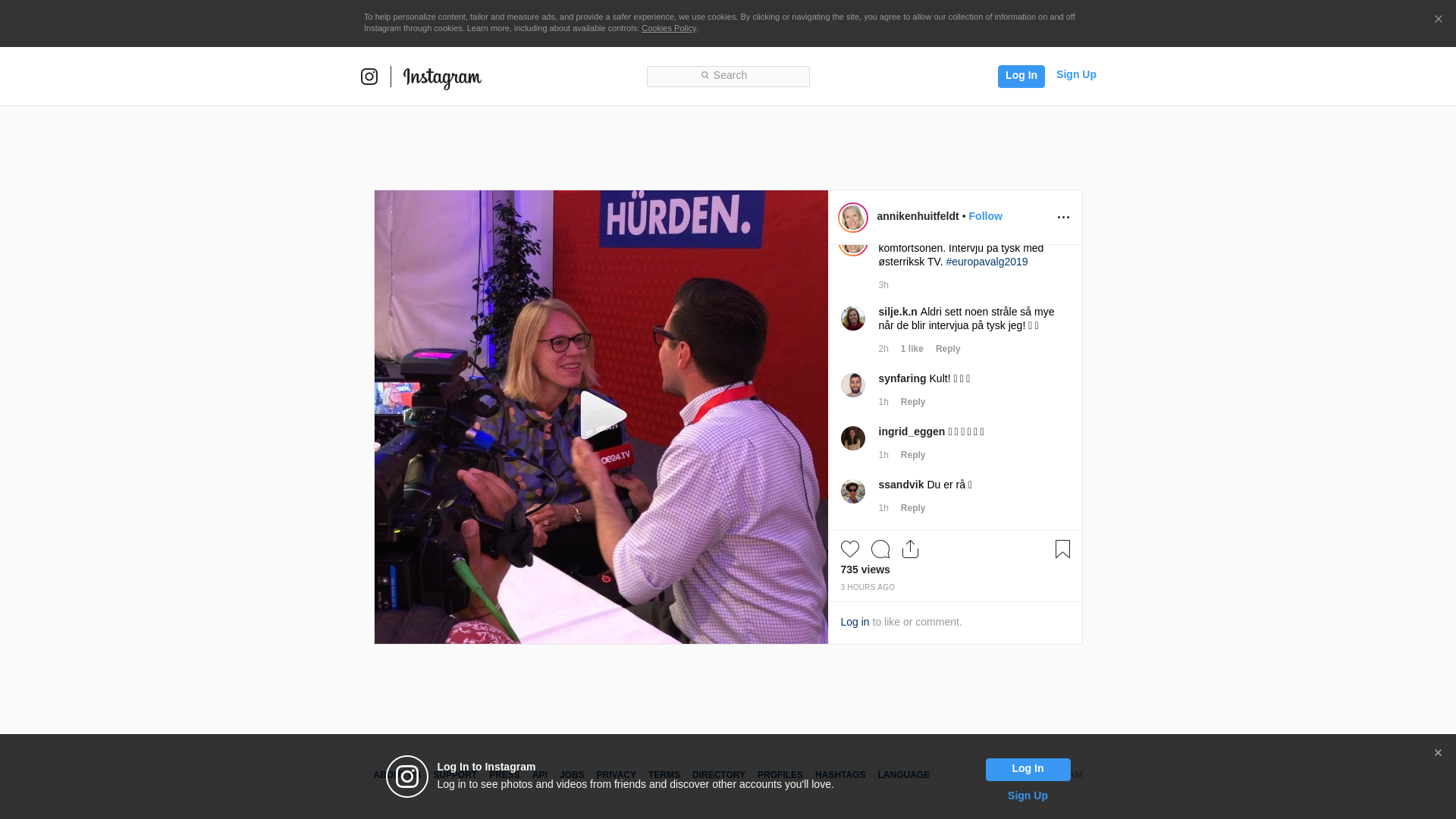Save post with bookmark icon
Screen dimensions: 1456x819
click(1062, 549)
